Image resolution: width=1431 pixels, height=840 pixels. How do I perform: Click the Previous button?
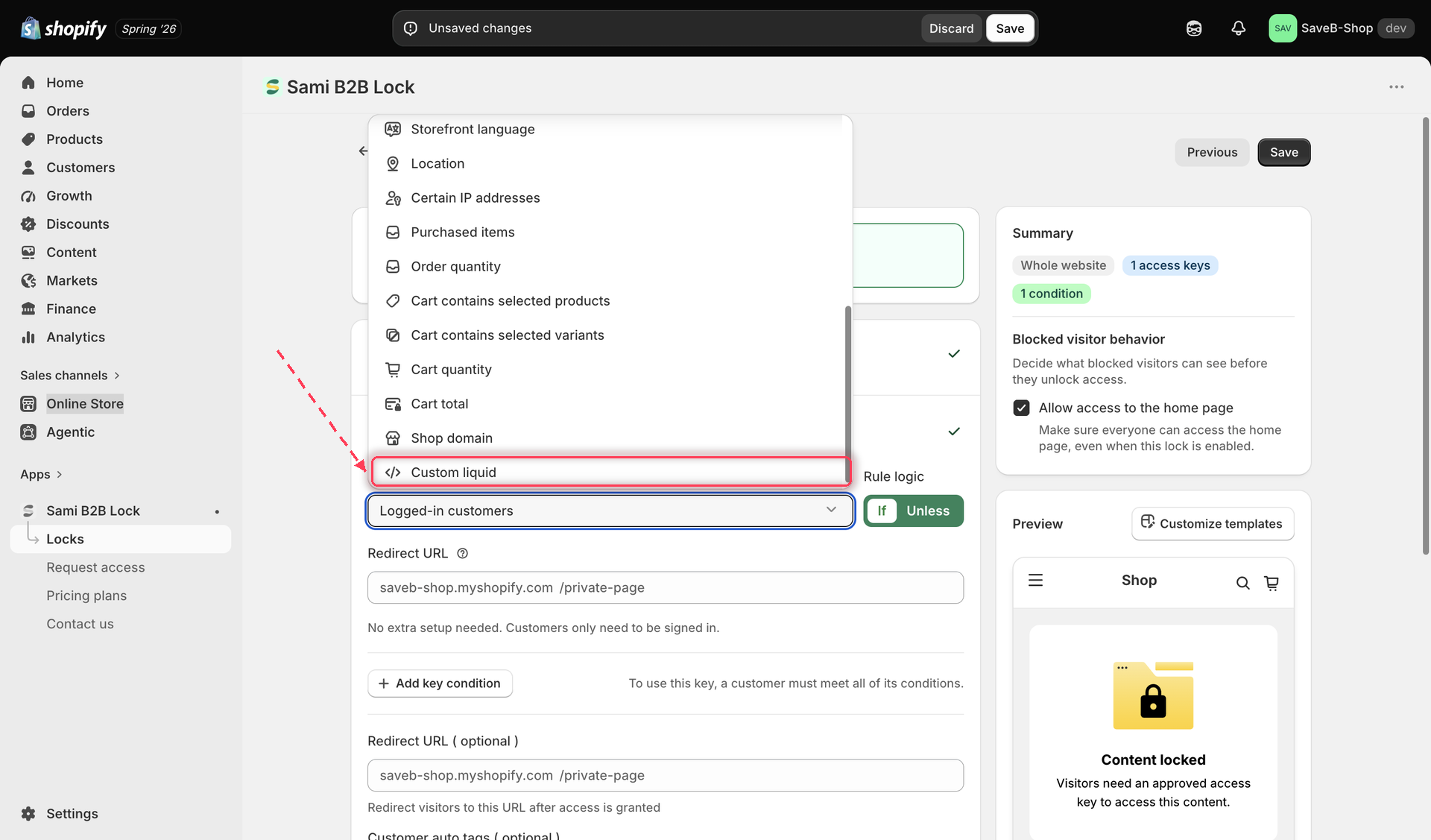(1212, 153)
